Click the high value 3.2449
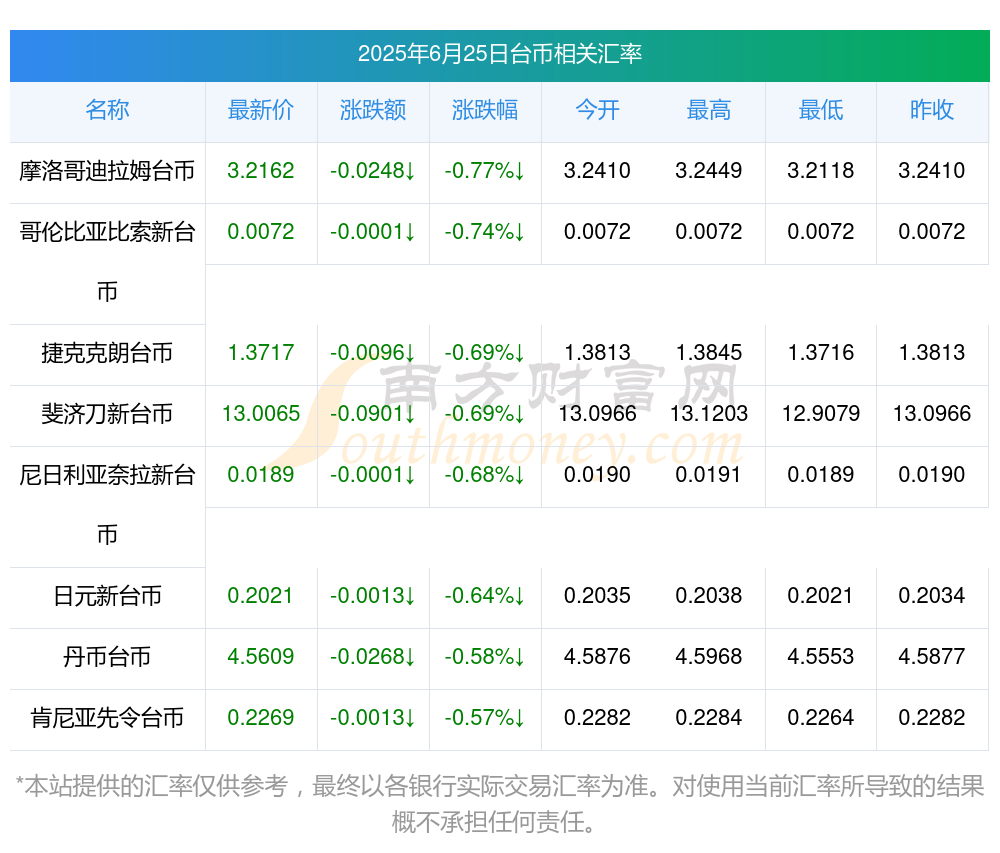The image size is (1000, 853). [709, 171]
